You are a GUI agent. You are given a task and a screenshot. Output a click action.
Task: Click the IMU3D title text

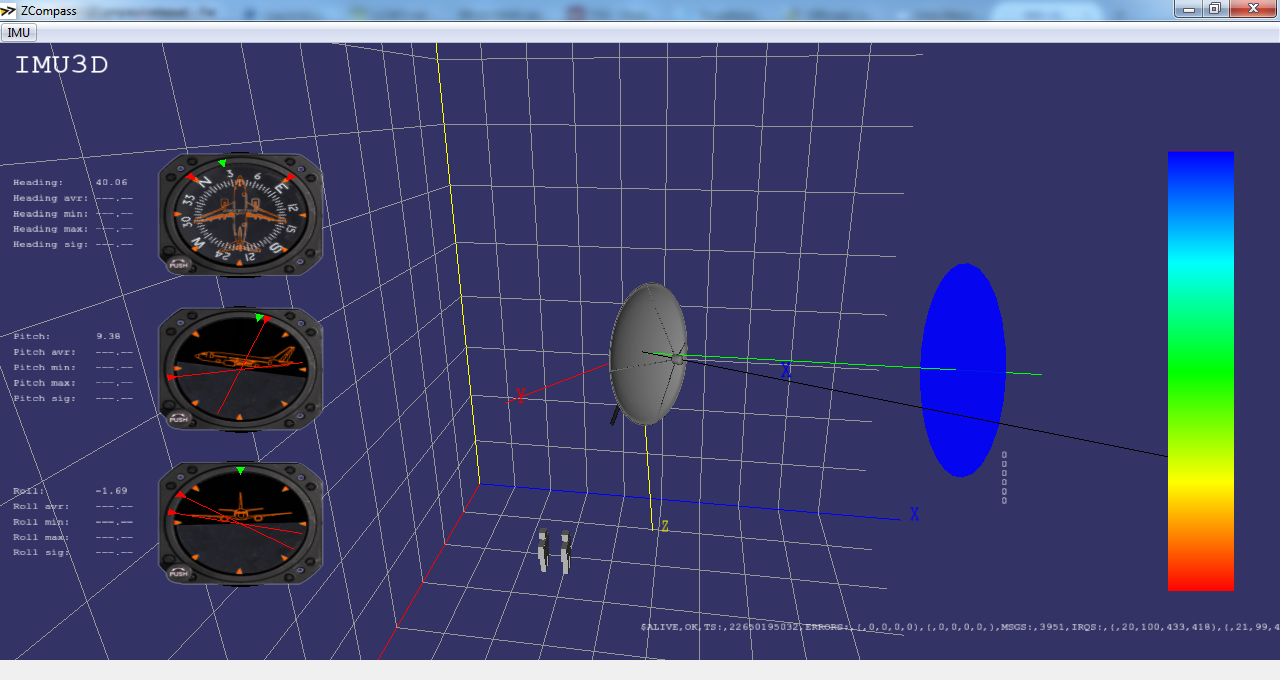point(61,66)
